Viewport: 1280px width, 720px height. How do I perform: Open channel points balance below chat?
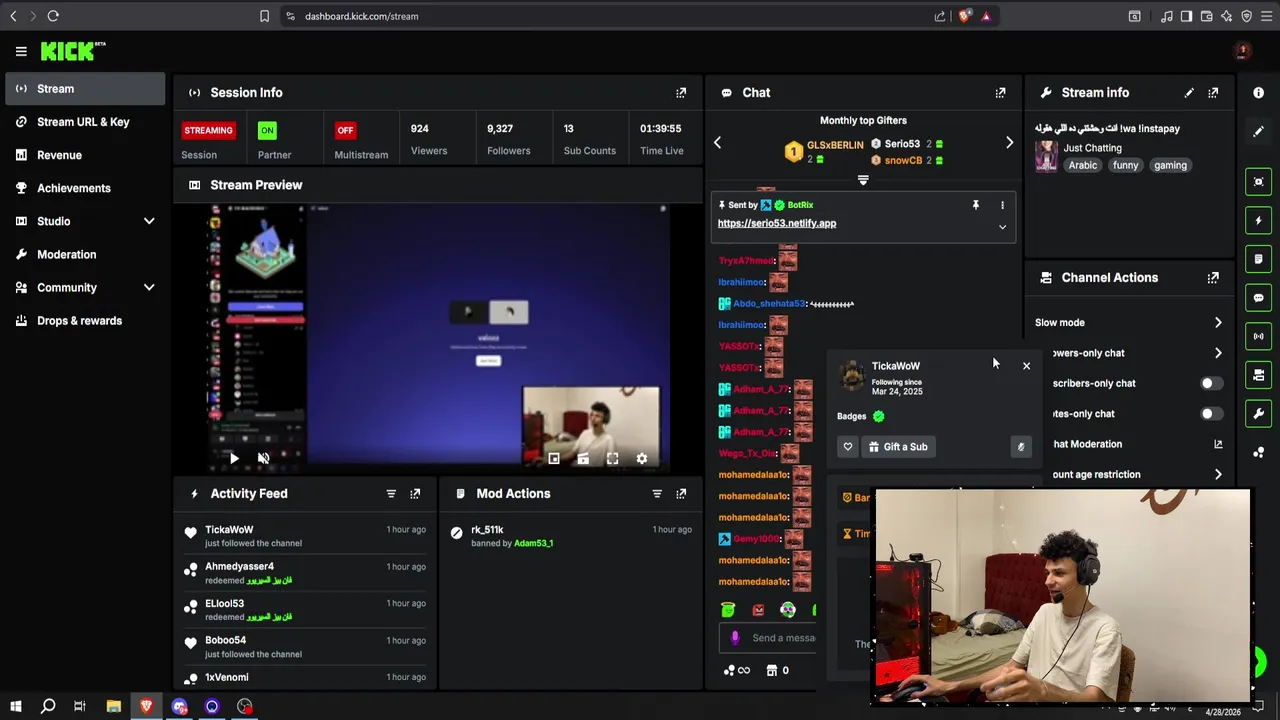pos(737,671)
